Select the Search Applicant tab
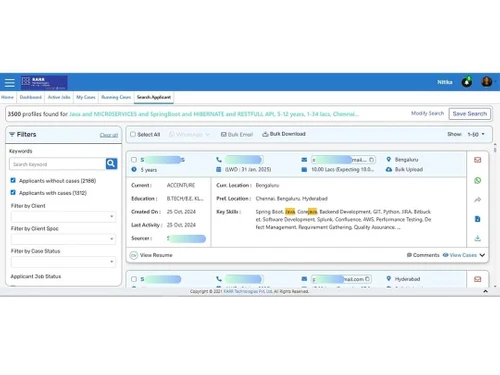 [154, 97]
